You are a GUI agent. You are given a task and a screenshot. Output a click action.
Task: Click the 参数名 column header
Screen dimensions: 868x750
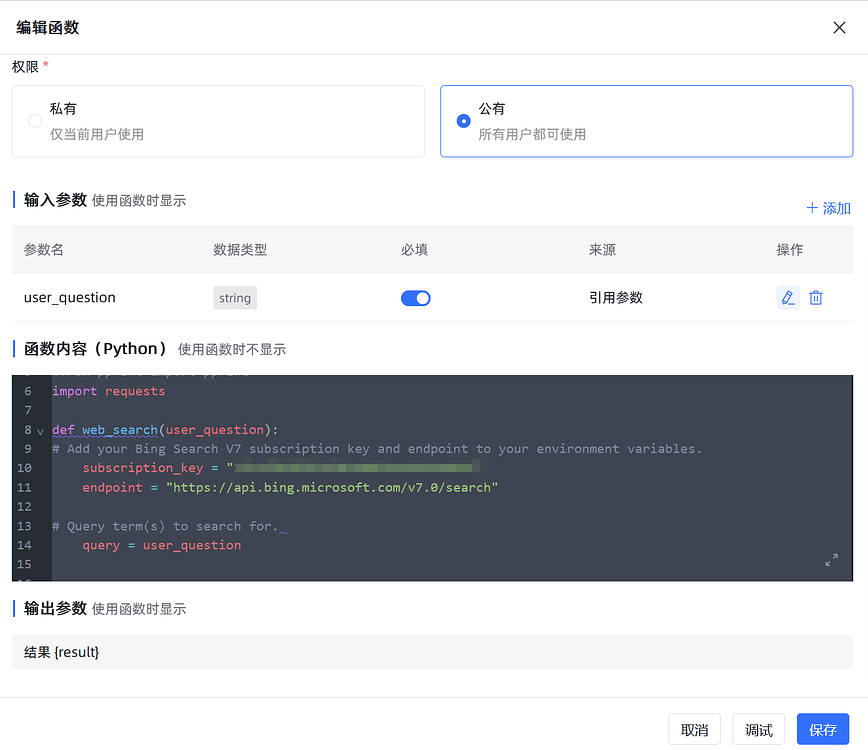coord(43,250)
